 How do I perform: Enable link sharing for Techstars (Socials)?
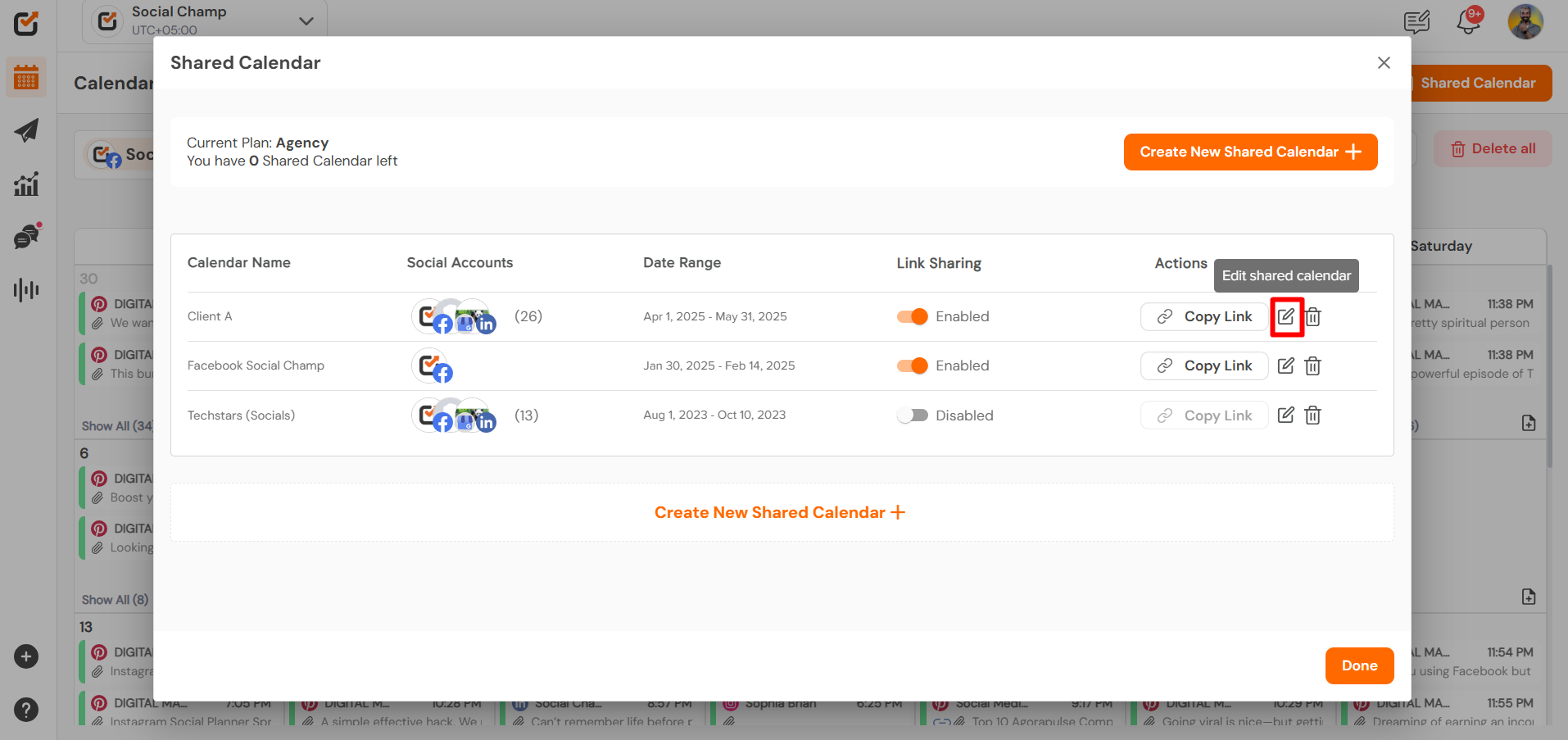912,415
